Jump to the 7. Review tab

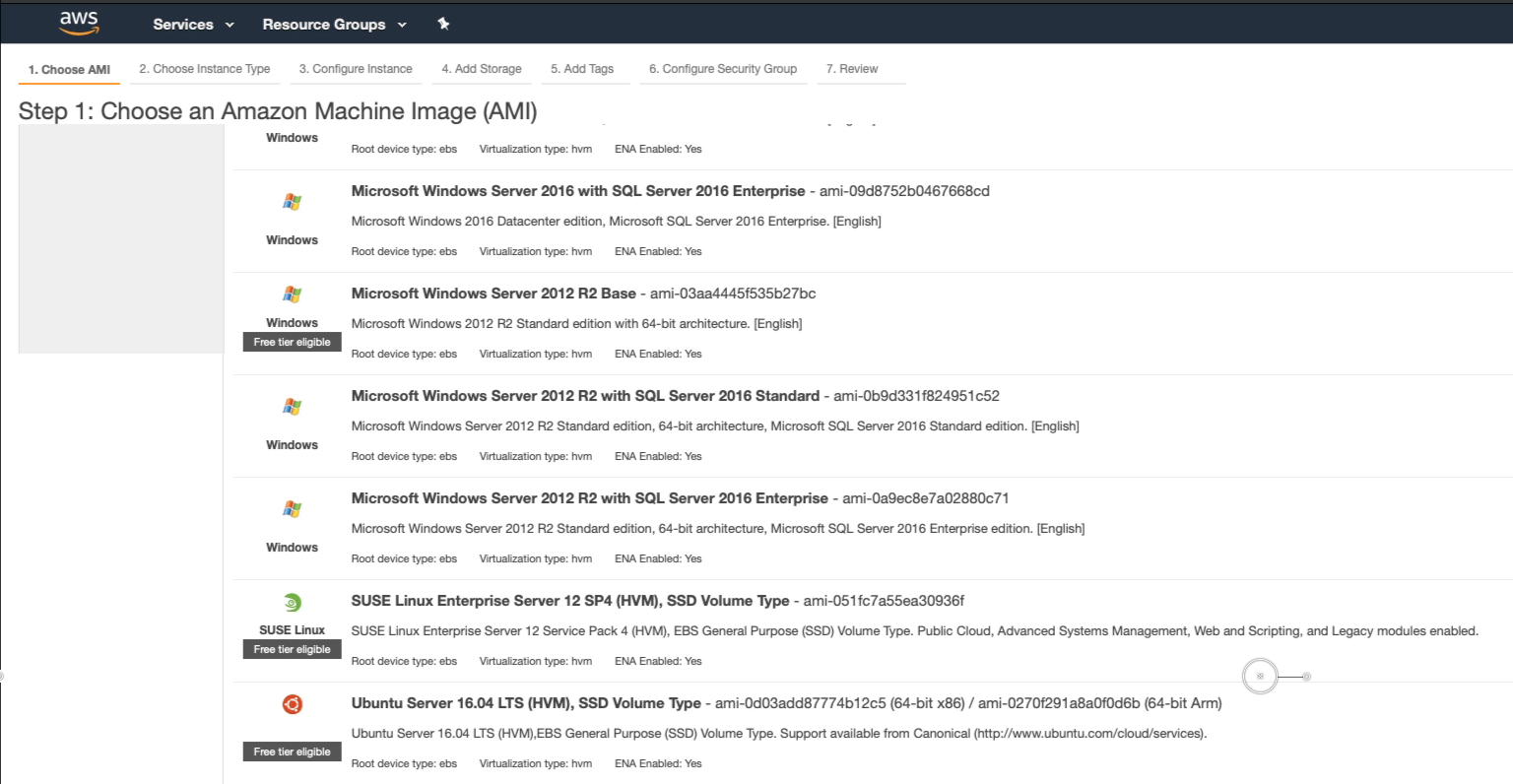(x=852, y=69)
